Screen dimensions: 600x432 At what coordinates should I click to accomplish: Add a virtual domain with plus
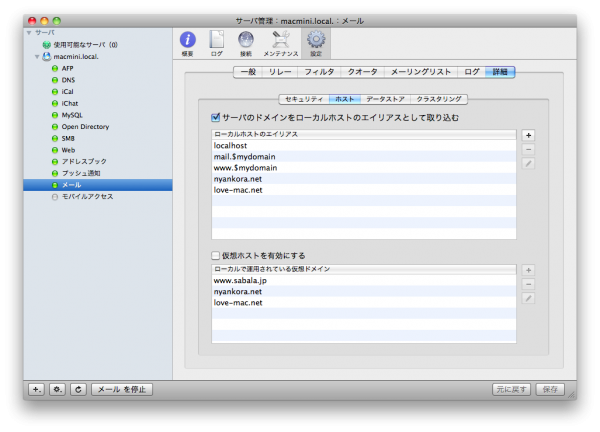click(528, 270)
